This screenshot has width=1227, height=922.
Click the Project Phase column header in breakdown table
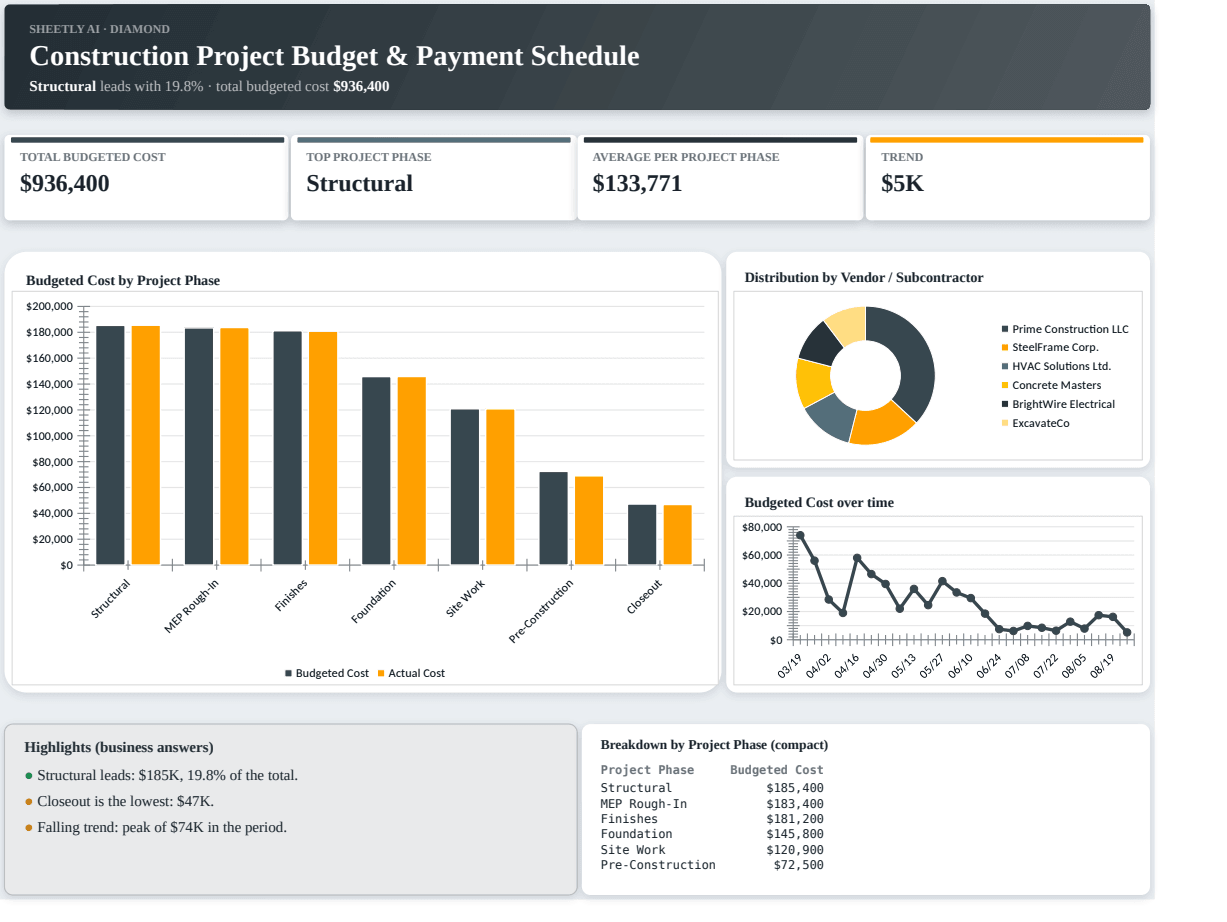[x=647, y=770]
